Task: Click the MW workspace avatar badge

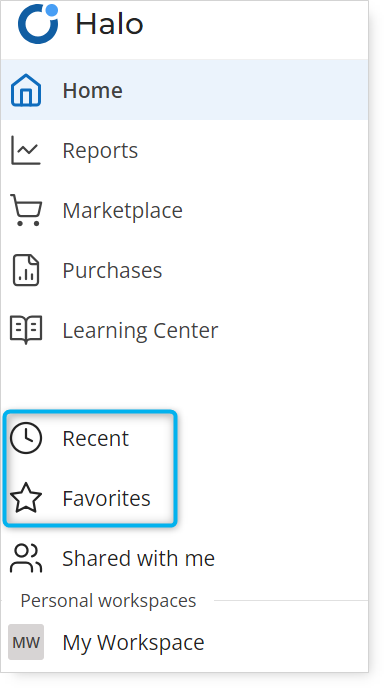Action: tap(26, 642)
